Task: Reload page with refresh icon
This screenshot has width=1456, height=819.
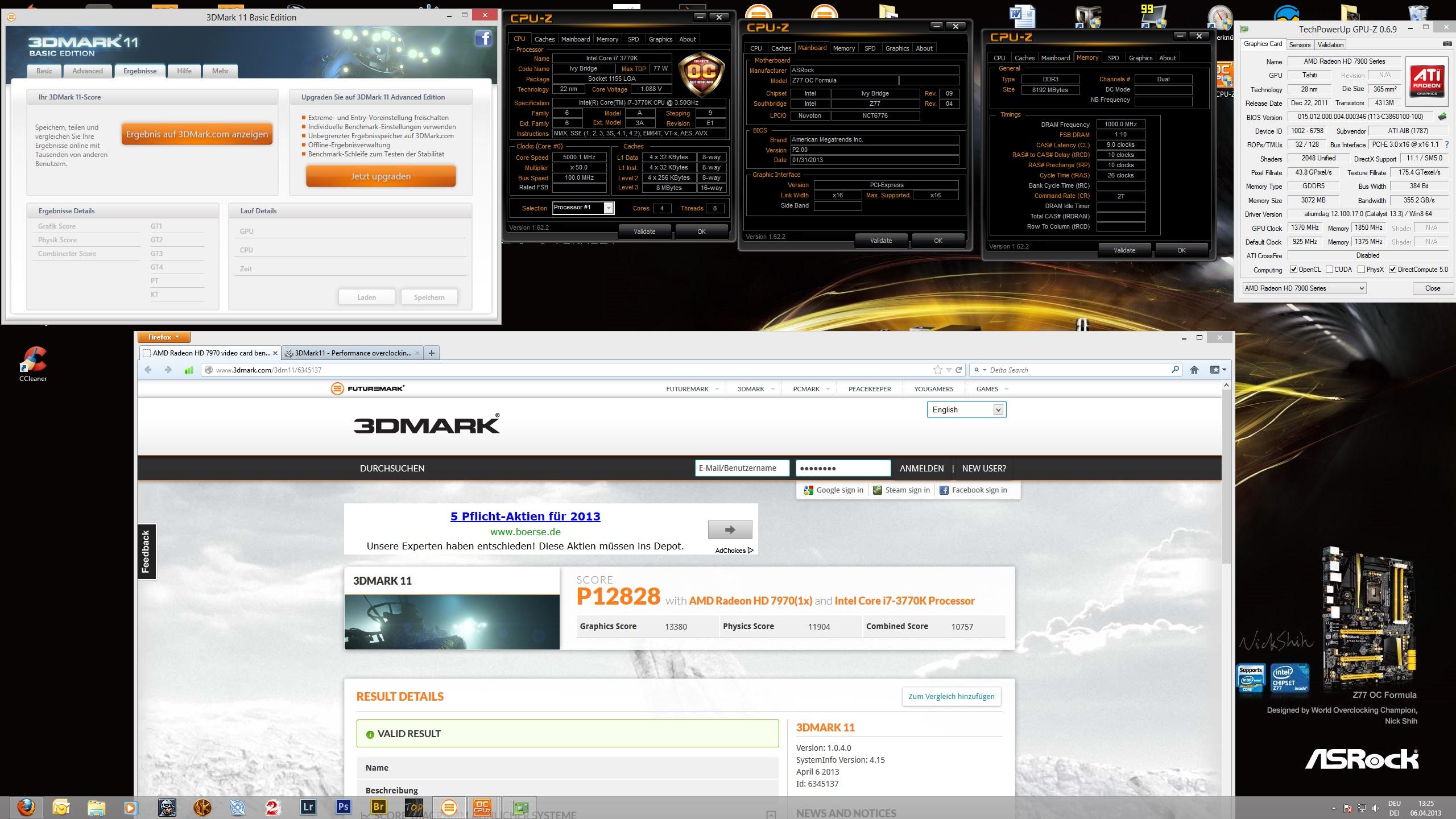Action: [958, 370]
